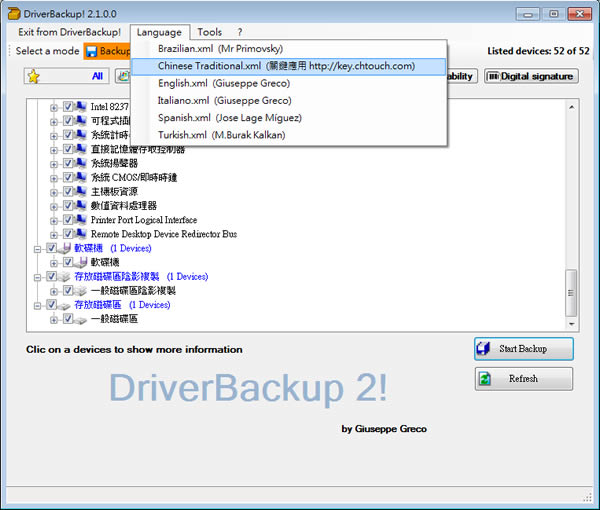Image resolution: width=600 pixels, height=510 pixels.
Task: Click the window resize grip corner
Action: pyautogui.click(x=587, y=498)
